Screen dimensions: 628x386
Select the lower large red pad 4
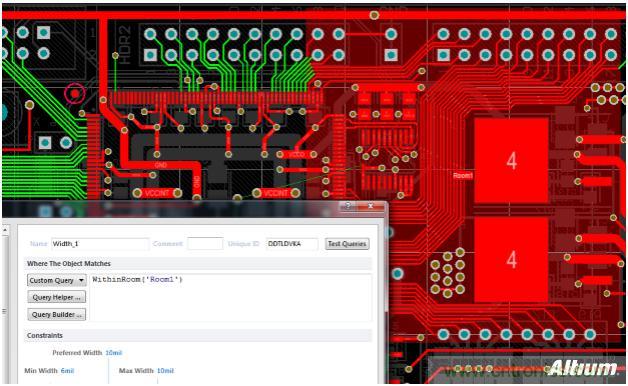tap(511, 259)
